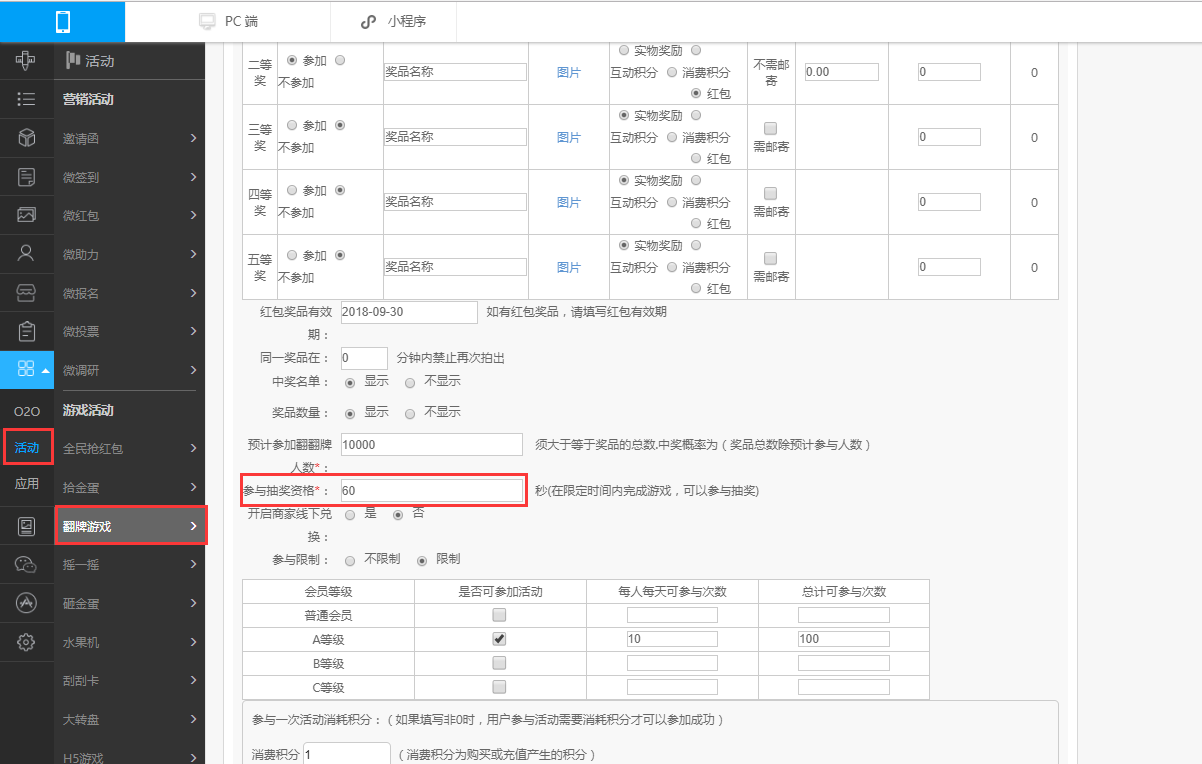Select 不显示 for 中奖名单

[x=410, y=383]
